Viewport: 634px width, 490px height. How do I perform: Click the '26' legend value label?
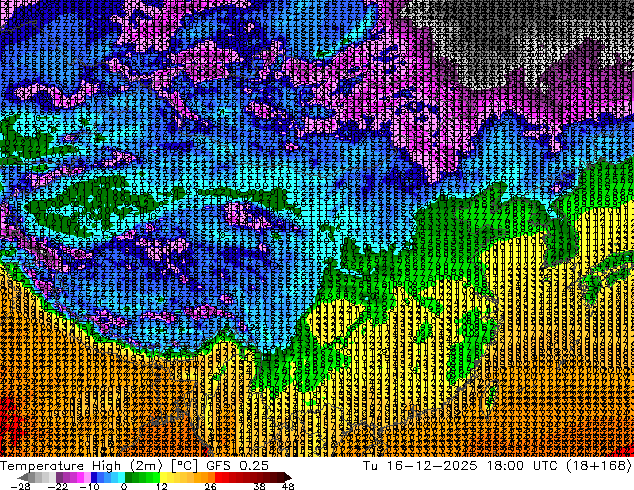[x=212, y=486]
